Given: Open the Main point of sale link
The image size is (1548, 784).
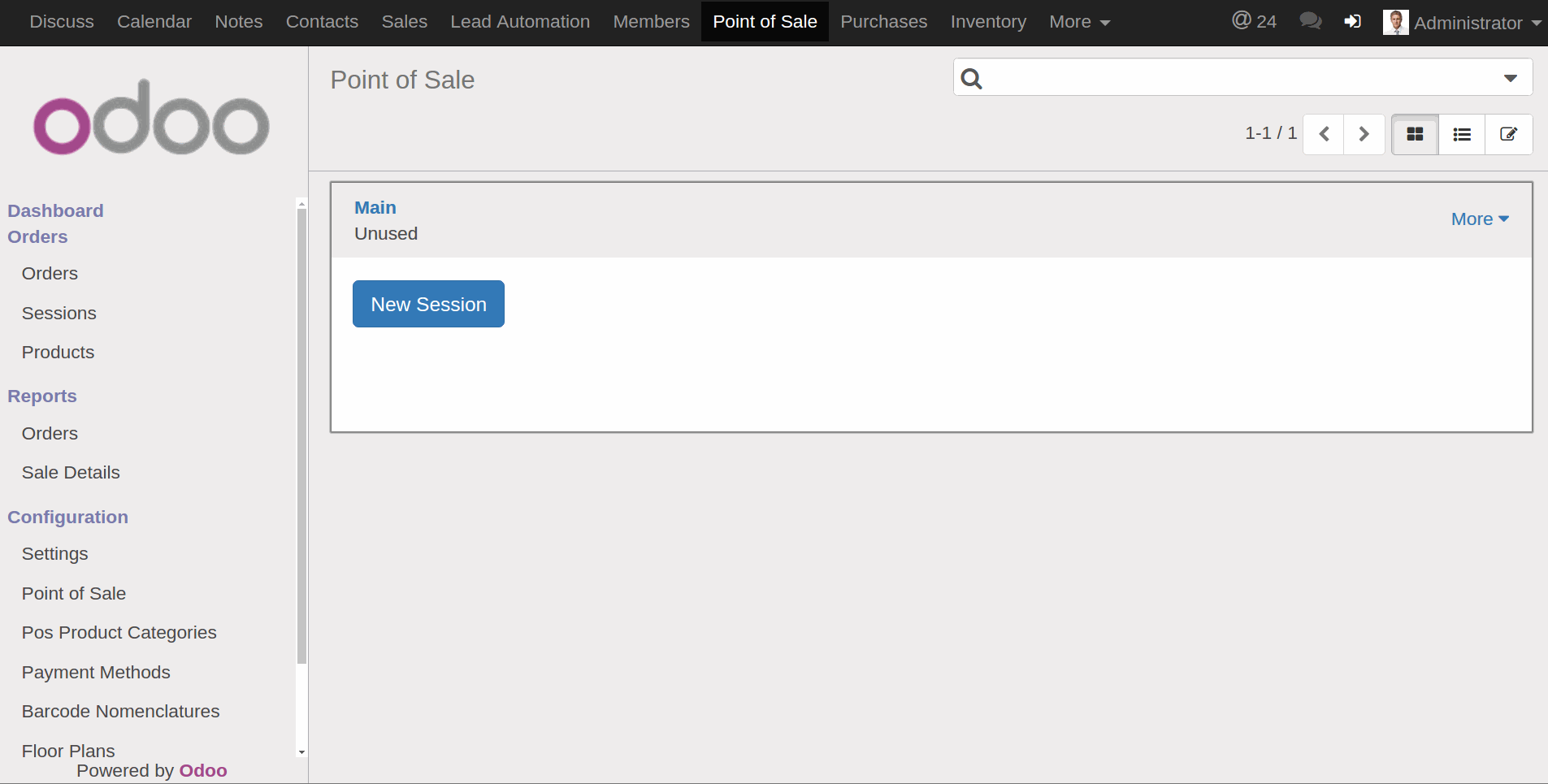Looking at the screenshot, I should 375,208.
